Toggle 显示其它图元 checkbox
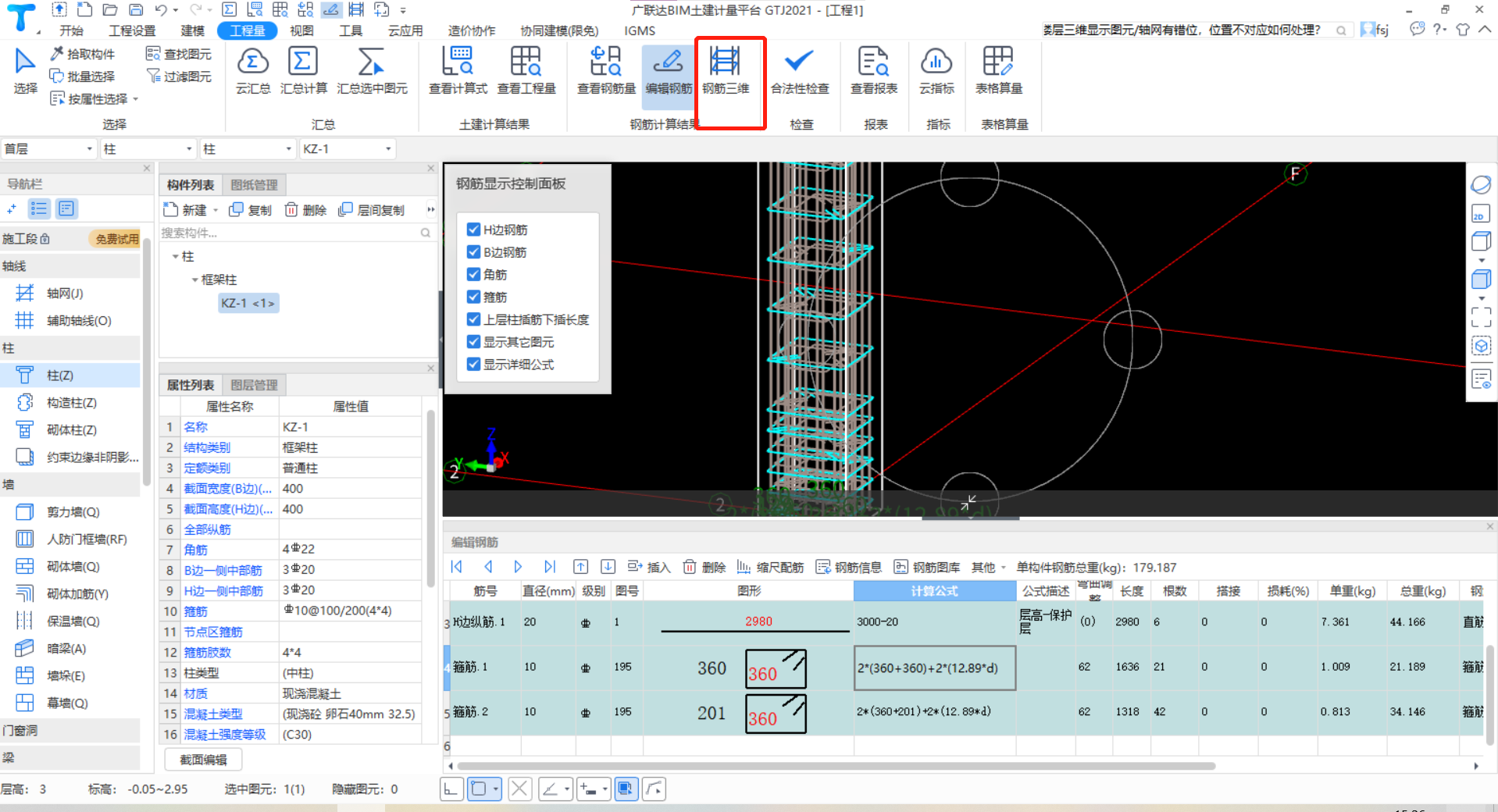Image resolution: width=1498 pixels, height=812 pixels. click(x=473, y=342)
